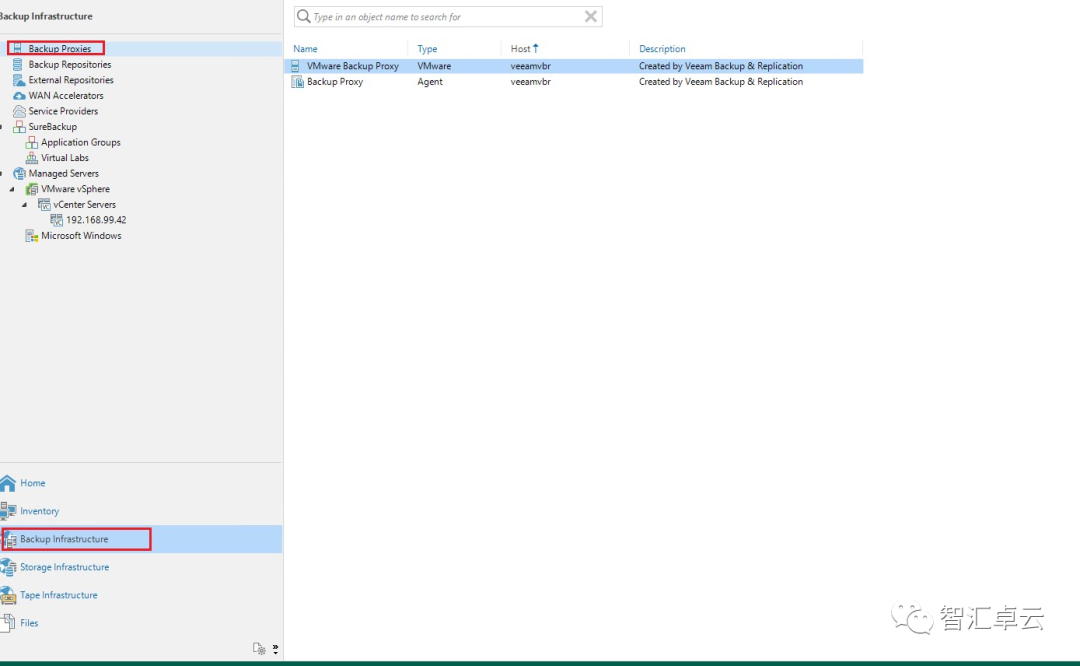Switch to Storage Infrastructure view
Viewport: 1080px width, 666px height.
click(x=64, y=567)
